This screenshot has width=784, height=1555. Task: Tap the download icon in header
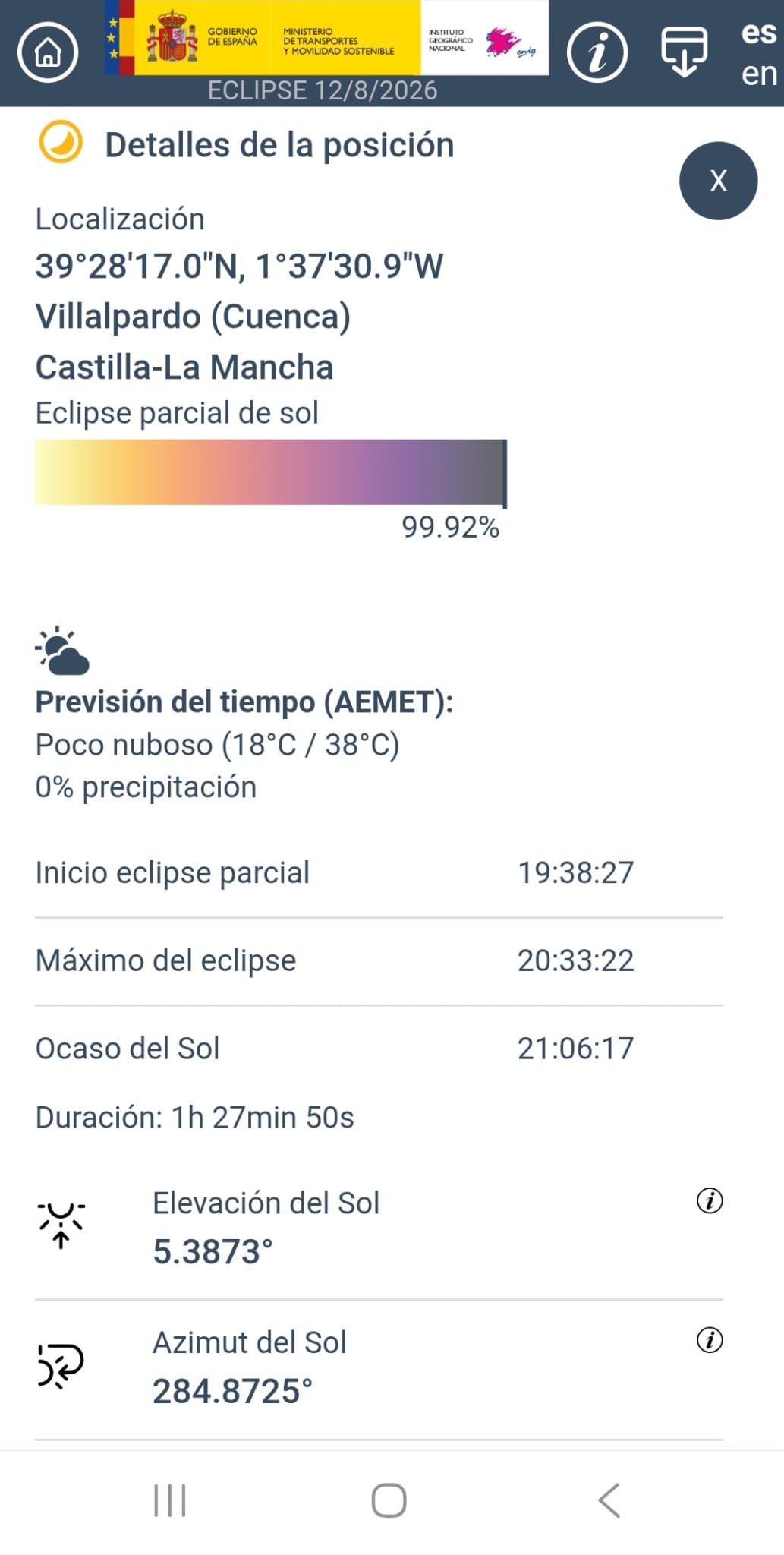(684, 52)
